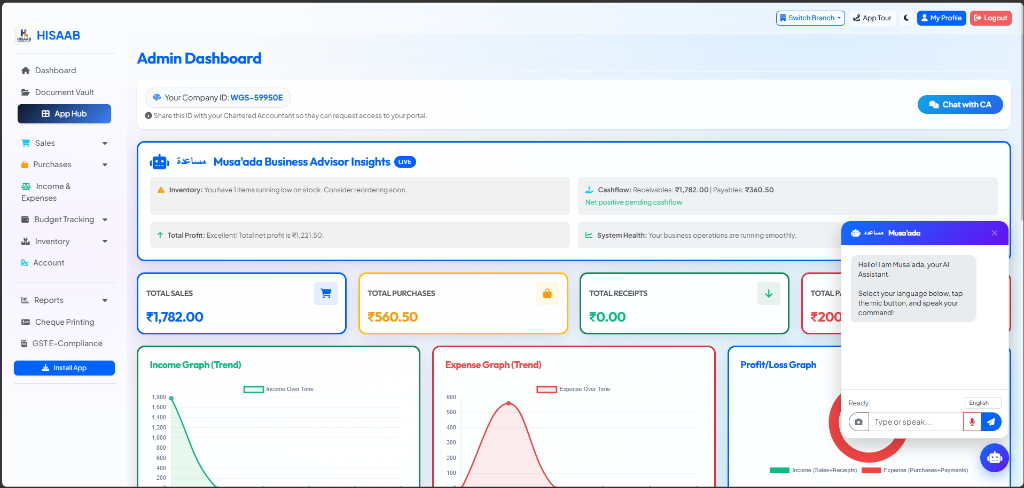Expand the Purchases dropdown arrow
The image size is (1024, 488).
(104, 165)
